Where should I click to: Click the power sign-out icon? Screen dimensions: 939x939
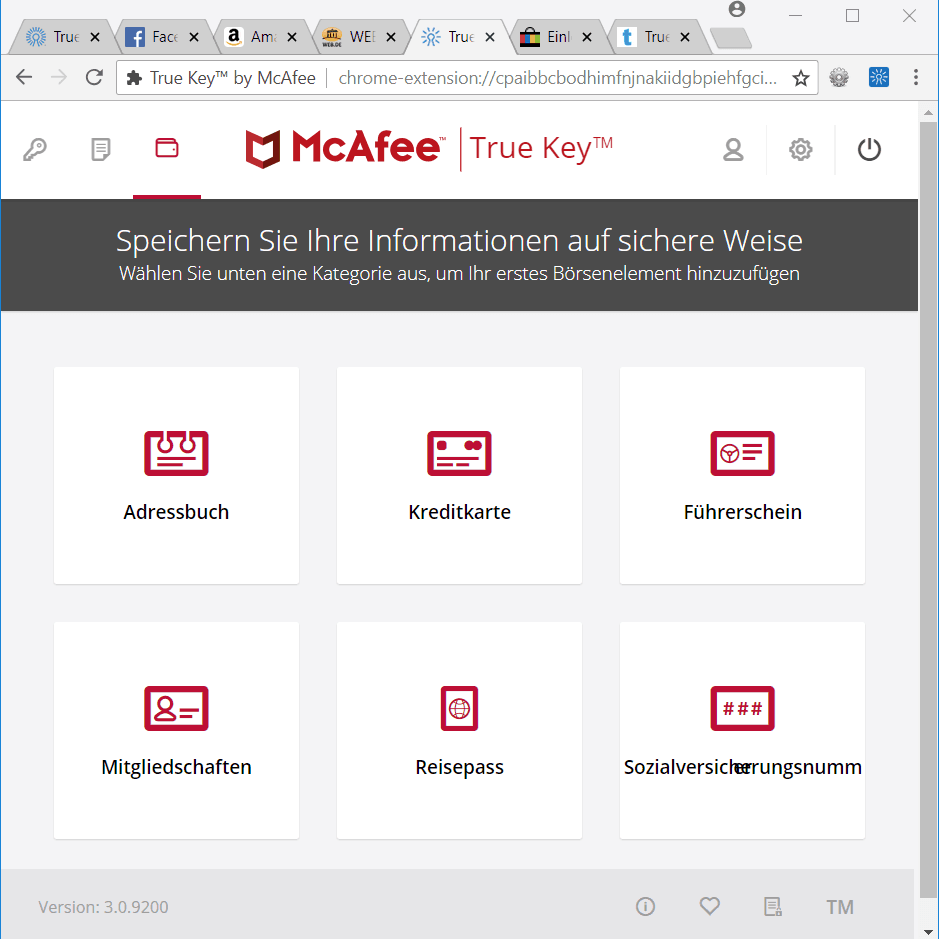coord(869,150)
